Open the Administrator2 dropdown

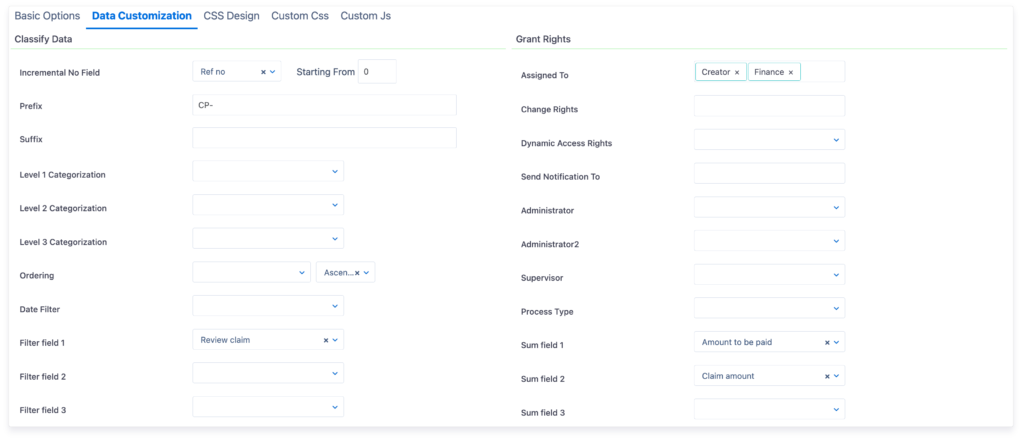point(769,241)
